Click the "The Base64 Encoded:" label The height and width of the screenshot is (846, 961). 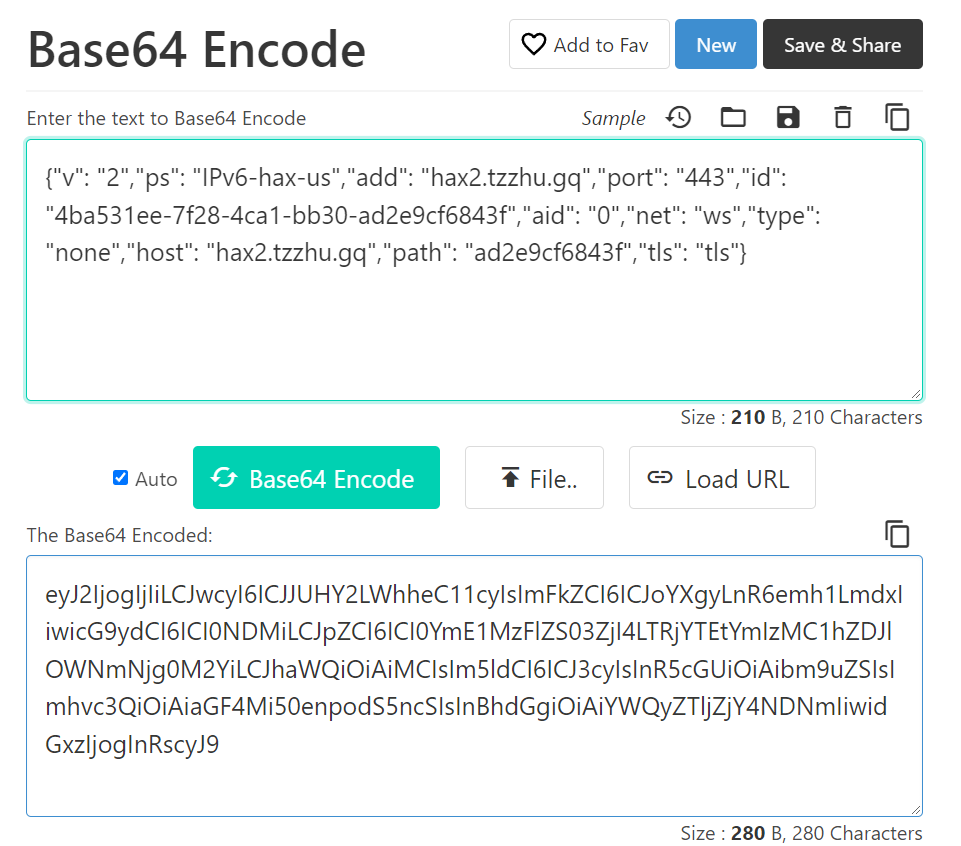point(120,535)
